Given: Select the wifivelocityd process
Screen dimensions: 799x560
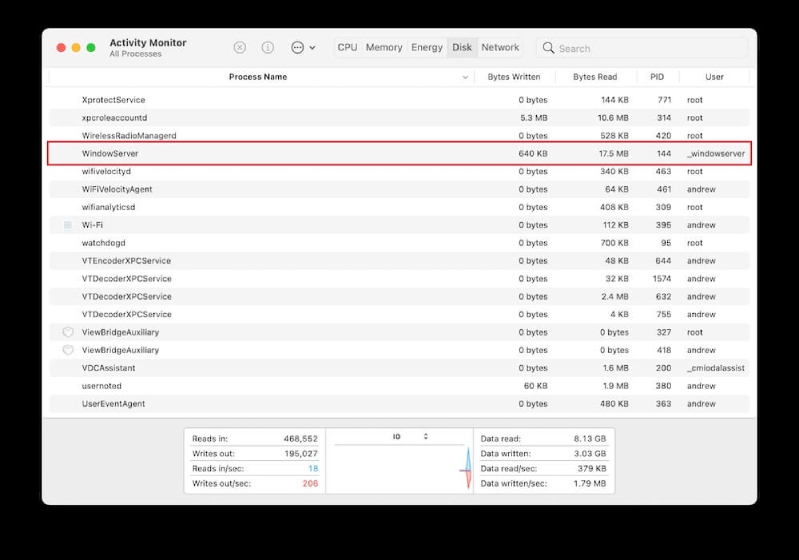Looking at the screenshot, I should tap(400, 171).
